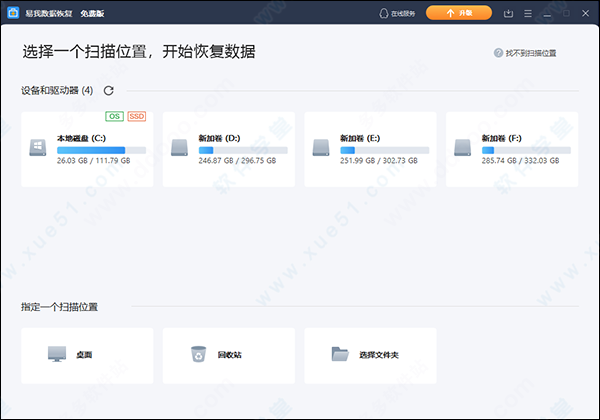Click the 选择文件夹 folder icon
This screenshot has width=600, height=420.
[340, 354]
